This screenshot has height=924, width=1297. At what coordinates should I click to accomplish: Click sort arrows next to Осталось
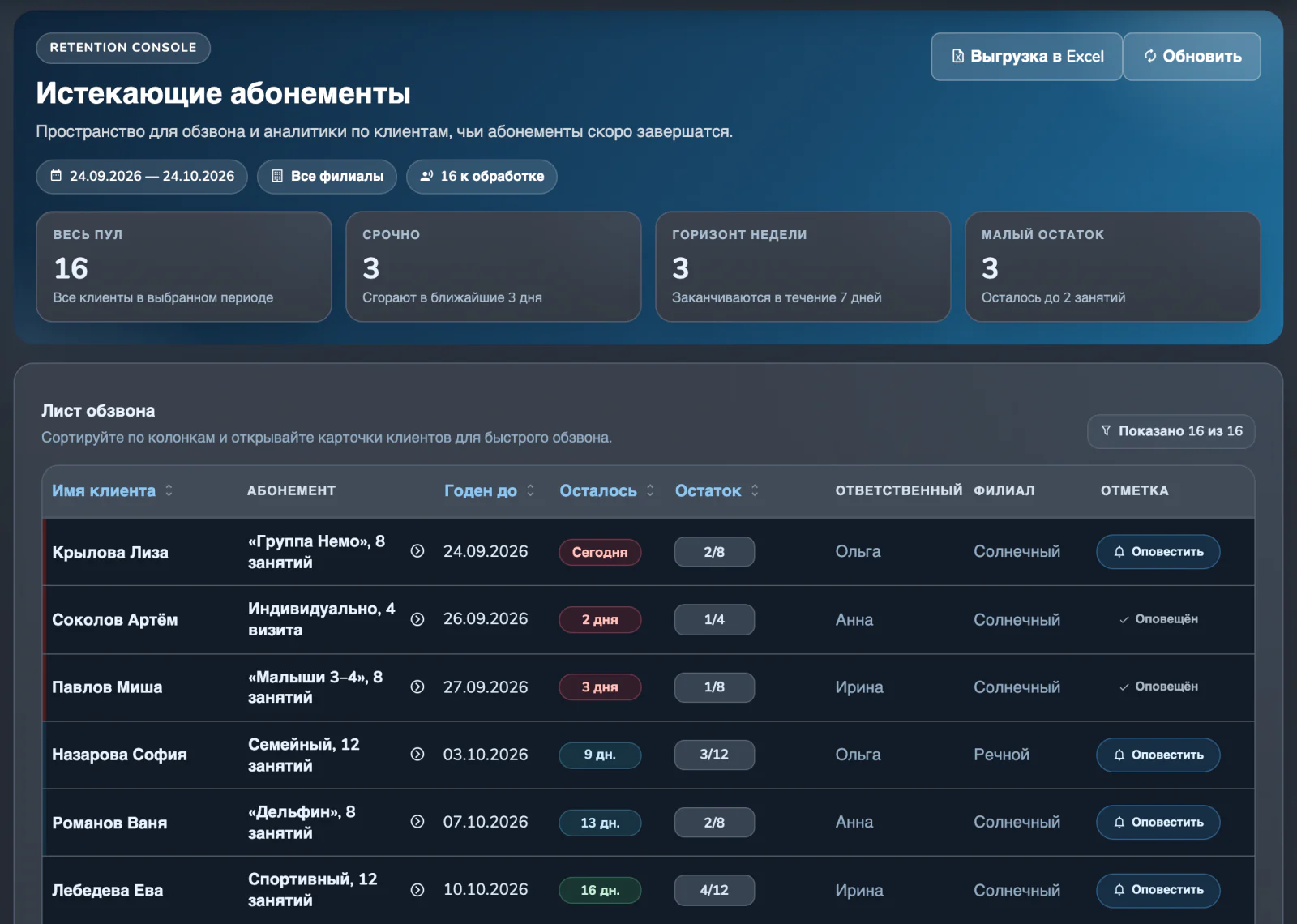tap(650, 490)
